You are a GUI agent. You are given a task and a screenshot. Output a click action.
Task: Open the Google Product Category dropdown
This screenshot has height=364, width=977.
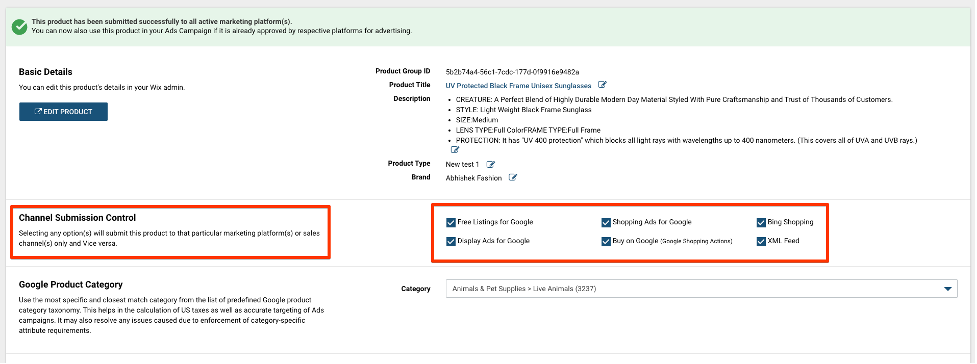point(702,289)
